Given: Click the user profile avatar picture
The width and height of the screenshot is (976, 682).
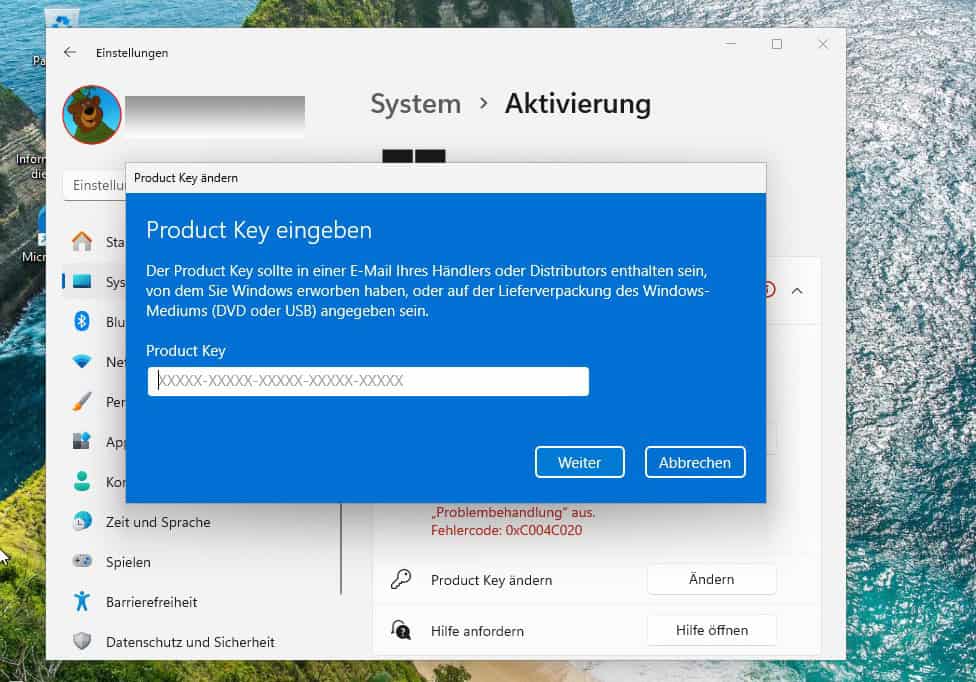Looking at the screenshot, I should [92, 115].
